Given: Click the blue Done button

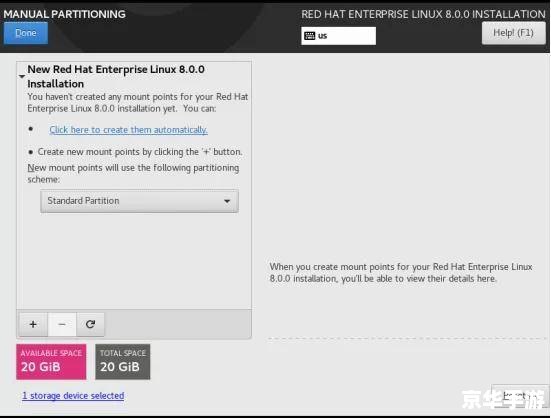Looking at the screenshot, I should pyautogui.click(x=26, y=33).
